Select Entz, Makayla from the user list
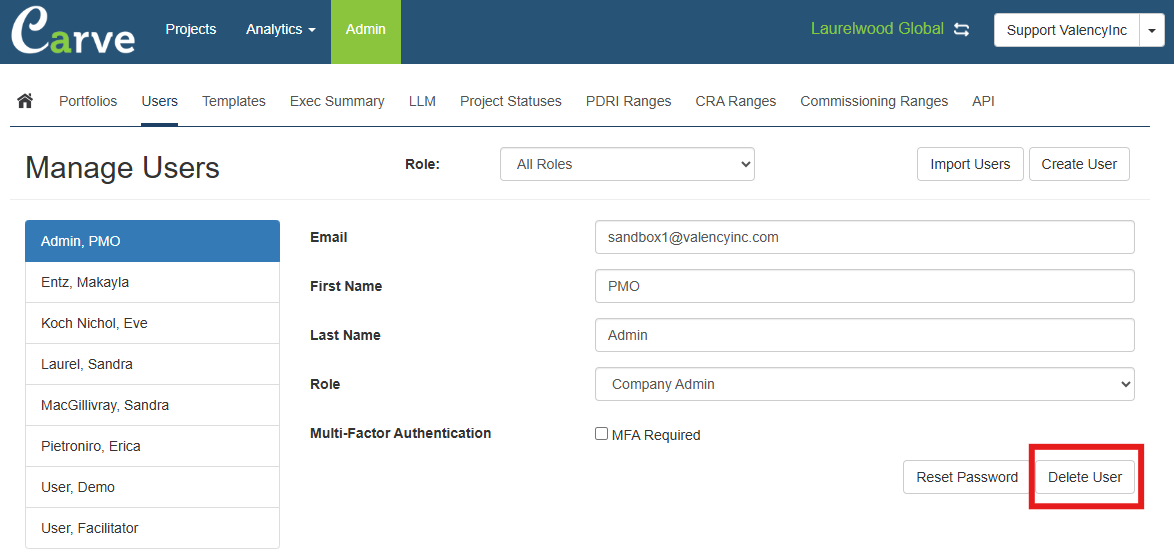 152,282
